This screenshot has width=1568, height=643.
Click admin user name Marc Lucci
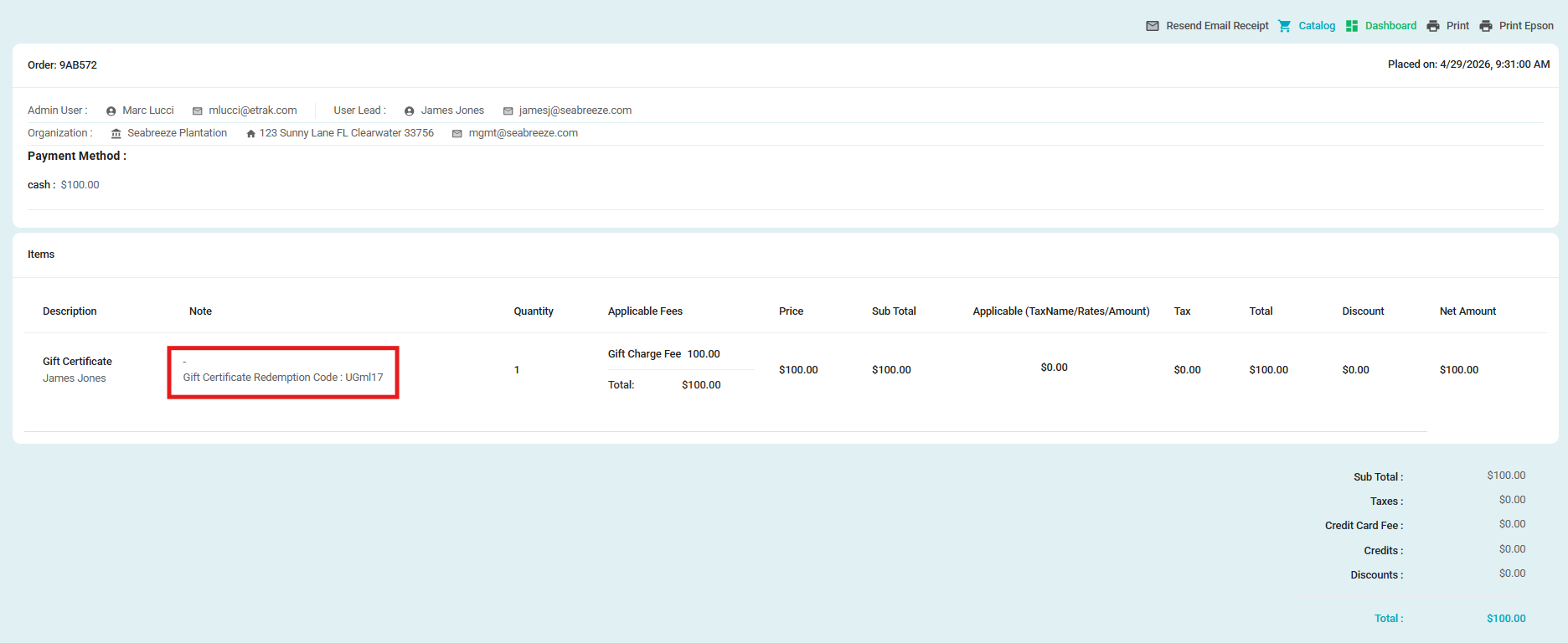pos(148,111)
